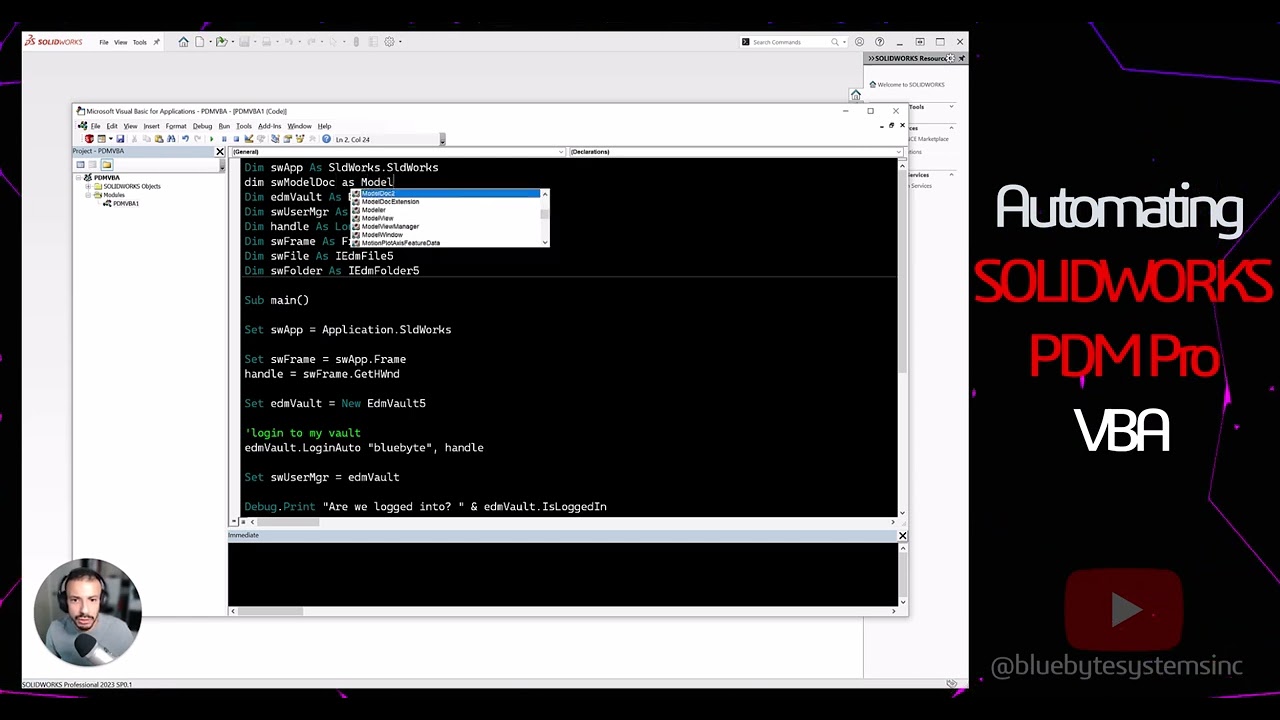Select ModelView in autocomplete list
The height and width of the screenshot is (720, 1280).
[x=444, y=218]
